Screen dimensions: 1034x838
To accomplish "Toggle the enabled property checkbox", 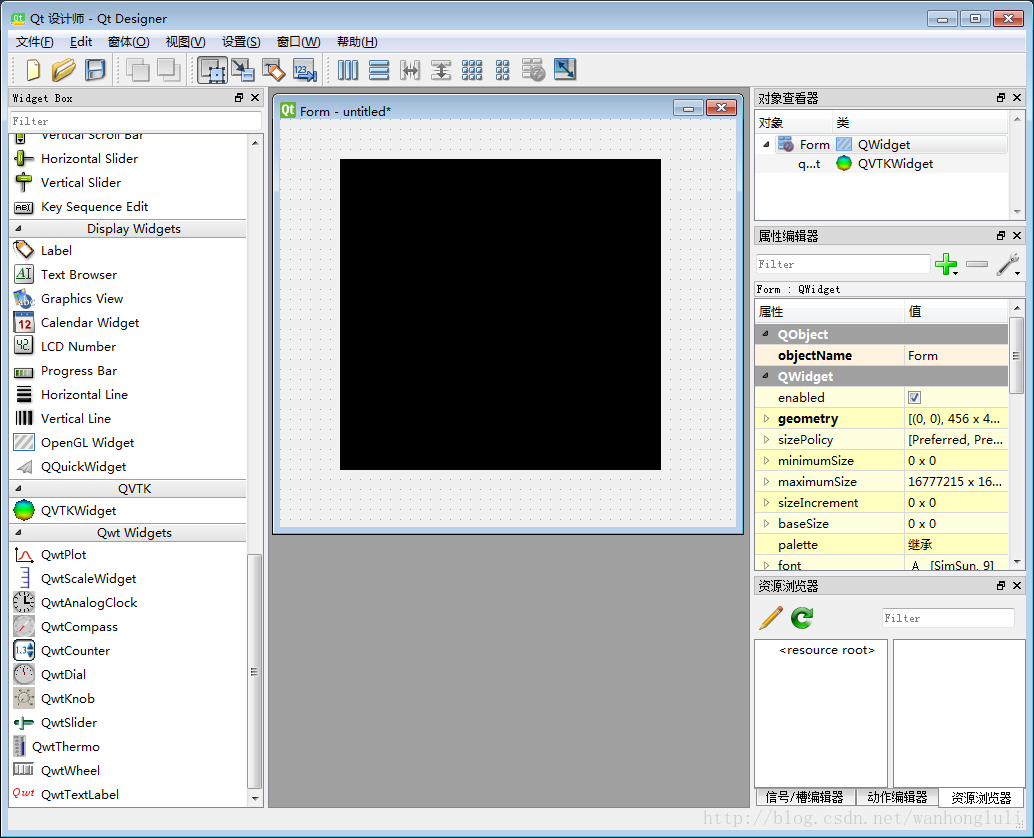I will (914, 398).
